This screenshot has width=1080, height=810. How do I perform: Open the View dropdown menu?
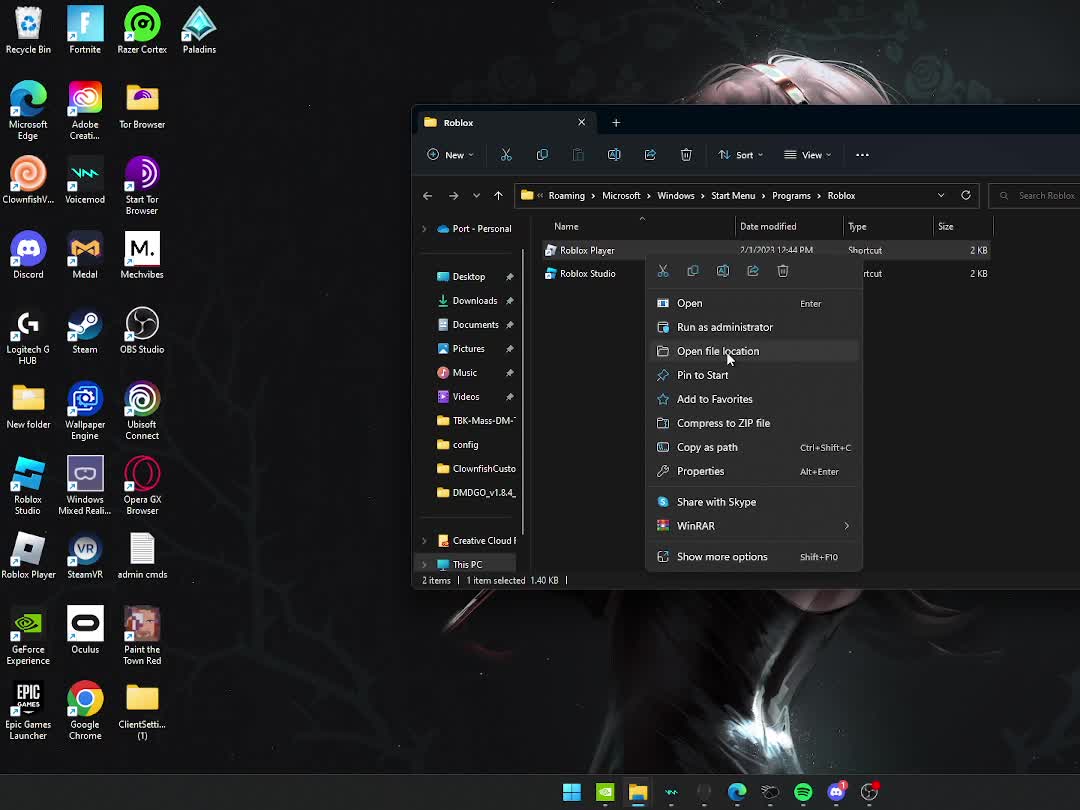pos(808,155)
